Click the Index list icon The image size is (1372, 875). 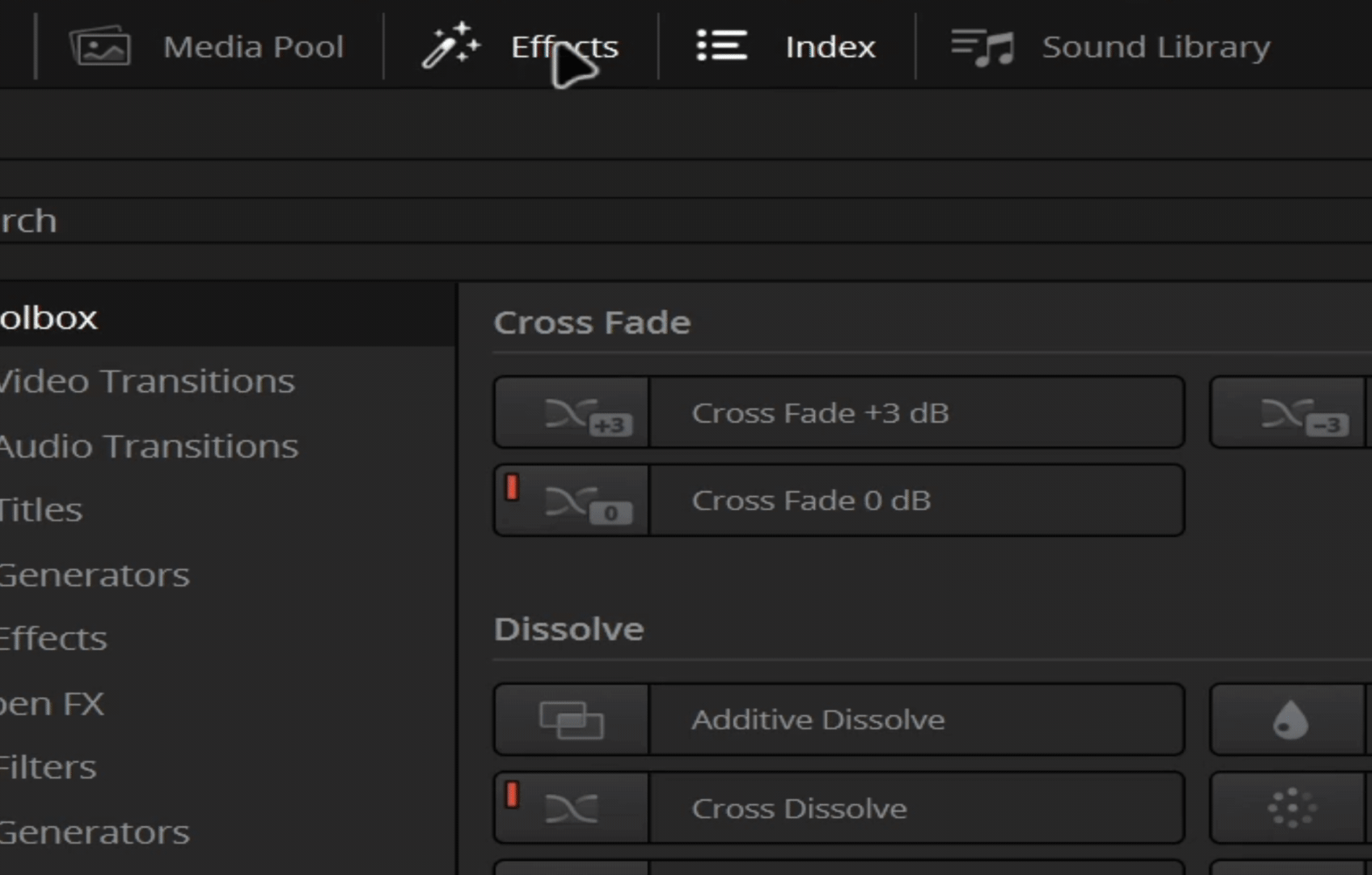(721, 45)
